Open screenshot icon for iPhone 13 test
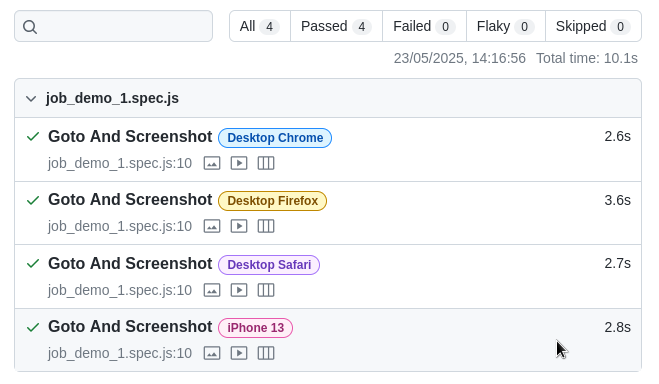The height and width of the screenshot is (384, 659). (x=212, y=353)
